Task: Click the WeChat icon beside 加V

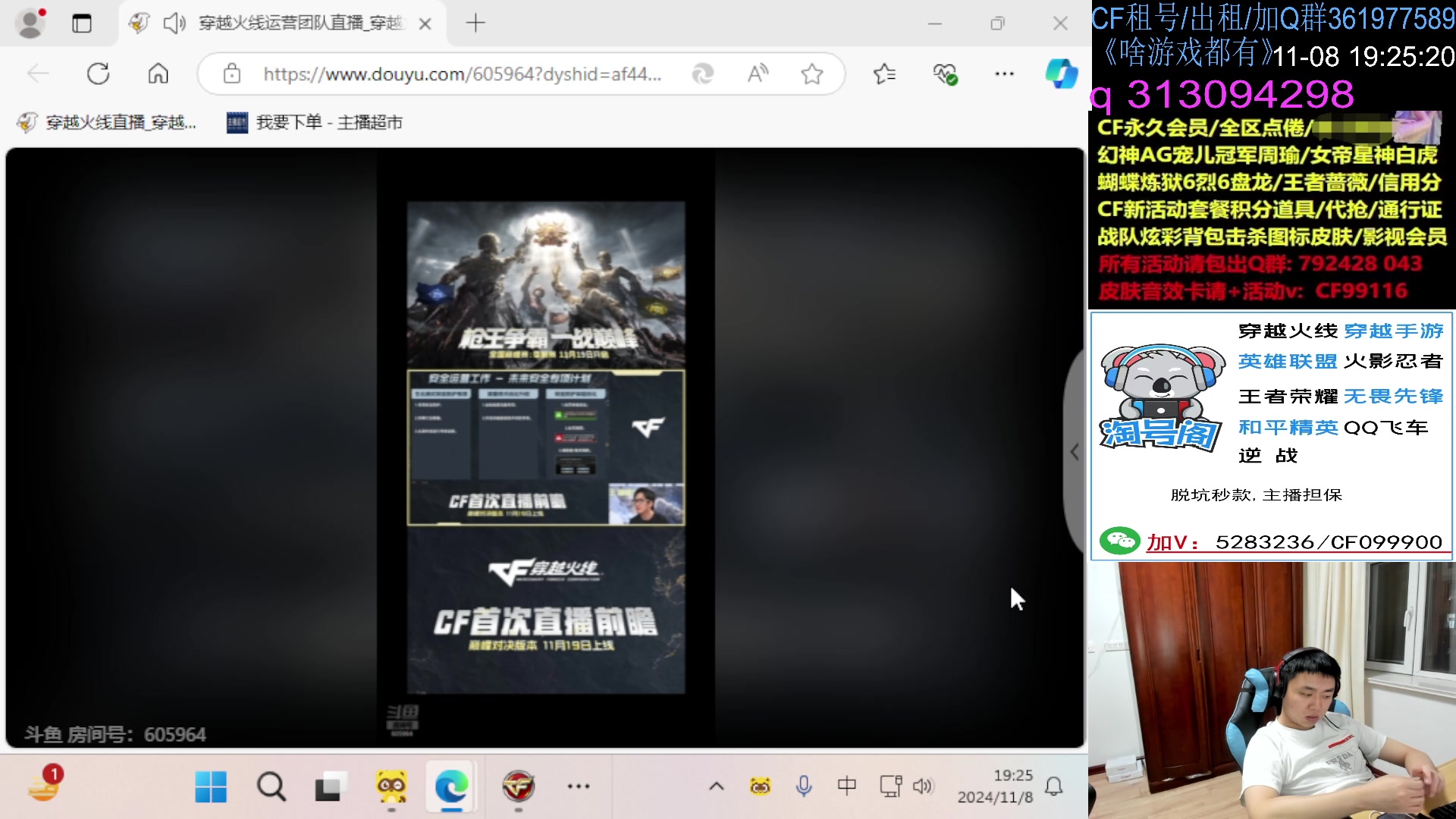Action: (1120, 541)
